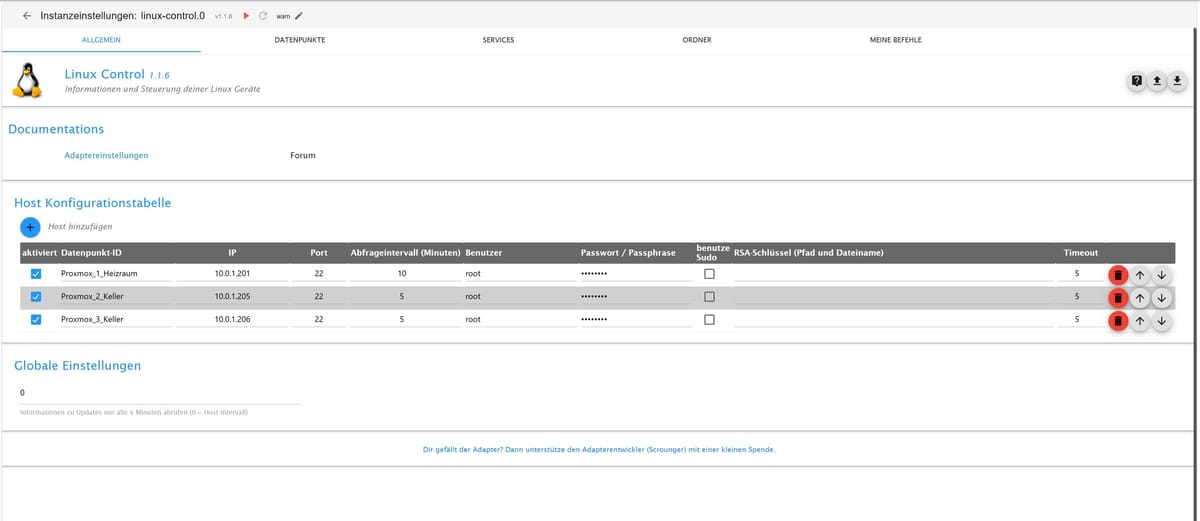The image size is (1200, 521).
Task: Edit the password field of Proxmox_3_Keller
Action: (635, 319)
